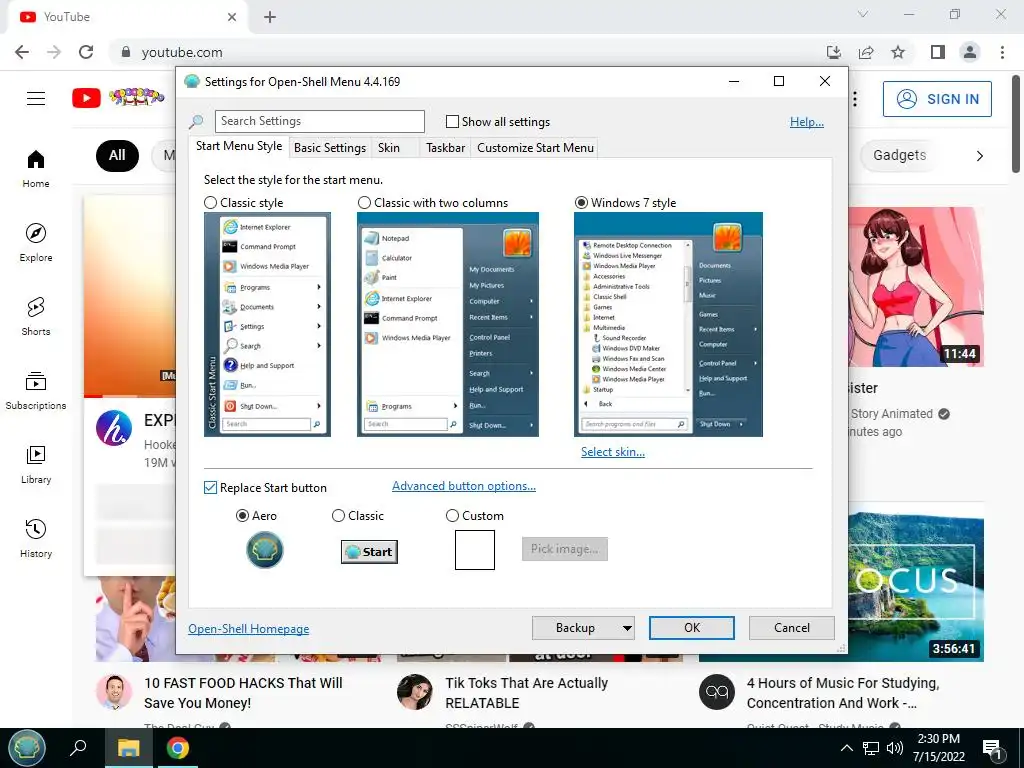The width and height of the screenshot is (1024, 768).
Task: Click the Windows 7 style preview image
Action: coord(668,325)
